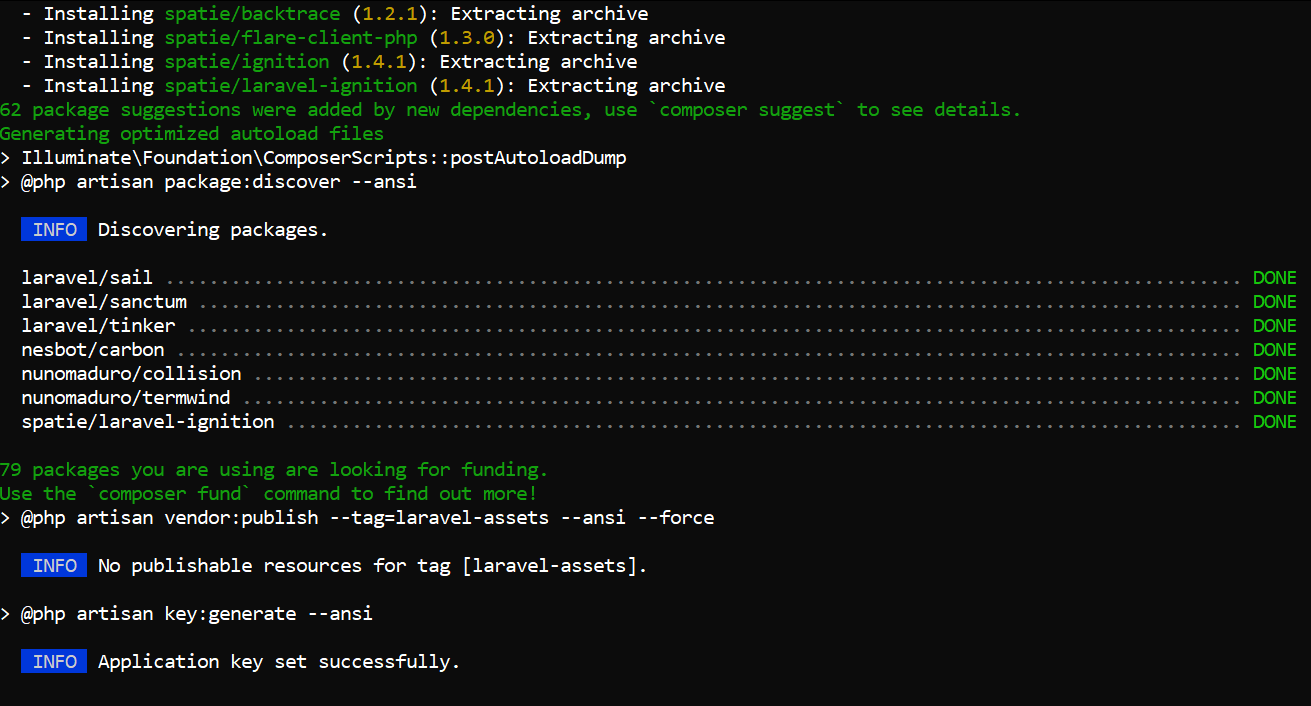The height and width of the screenshot is (706, 1311).
Task: Click the key:generate command line
Action: [197, 614]
